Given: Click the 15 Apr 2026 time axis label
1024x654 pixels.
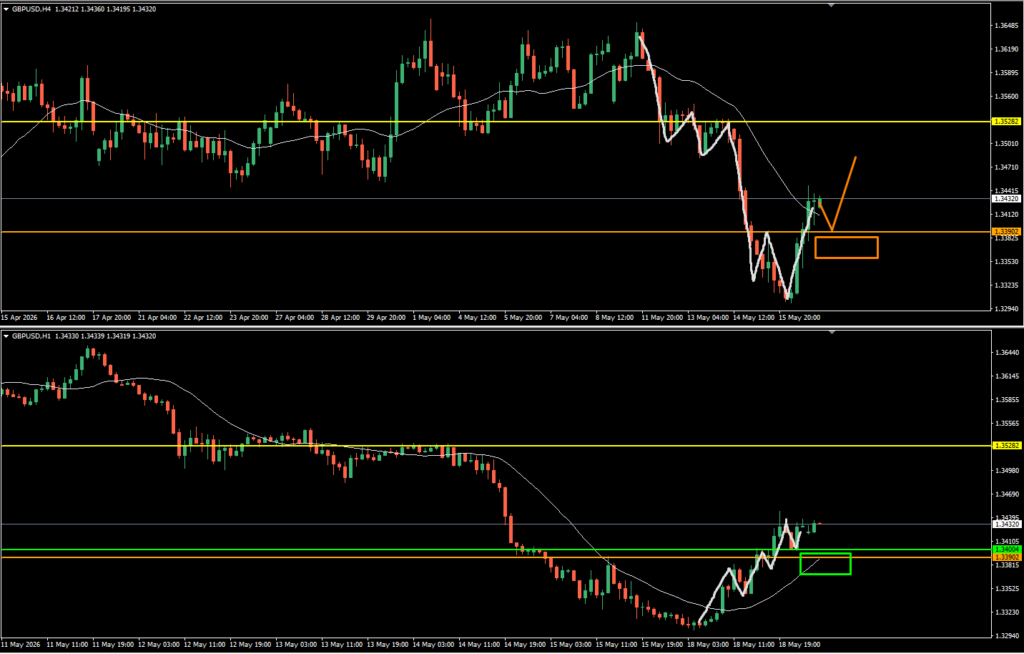Looking at the screenshot, I should click(20, 318).
